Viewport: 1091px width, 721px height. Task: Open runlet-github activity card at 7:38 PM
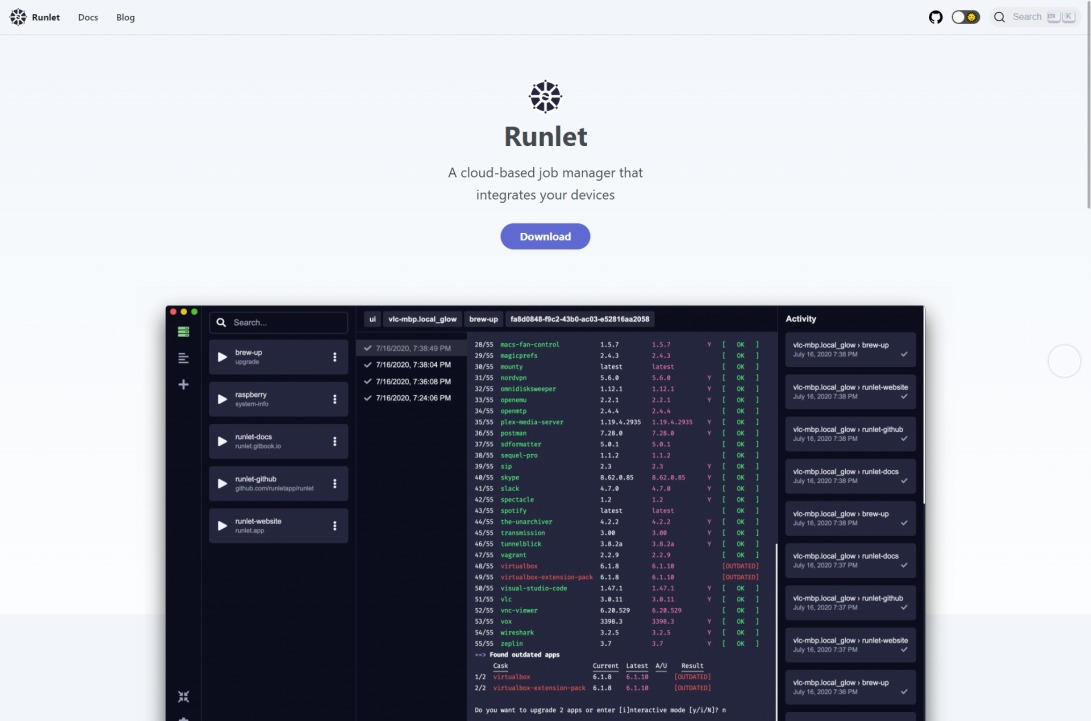coord(850,434)
